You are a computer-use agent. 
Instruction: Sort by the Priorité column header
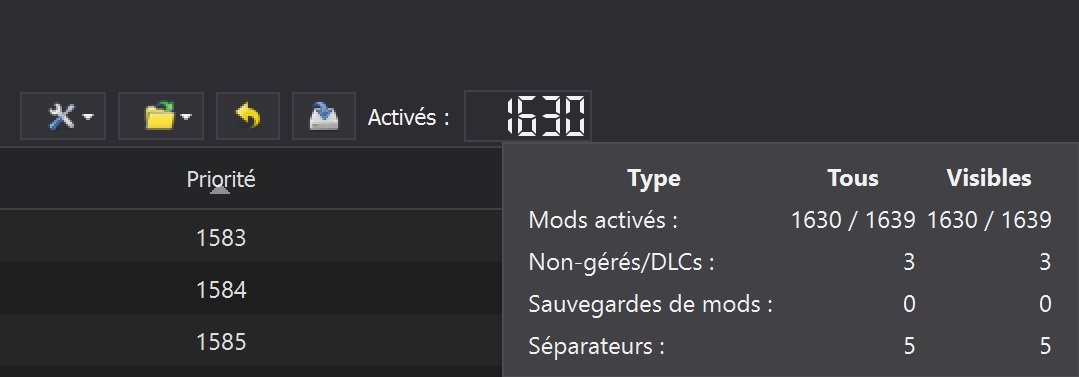(221, 179)
